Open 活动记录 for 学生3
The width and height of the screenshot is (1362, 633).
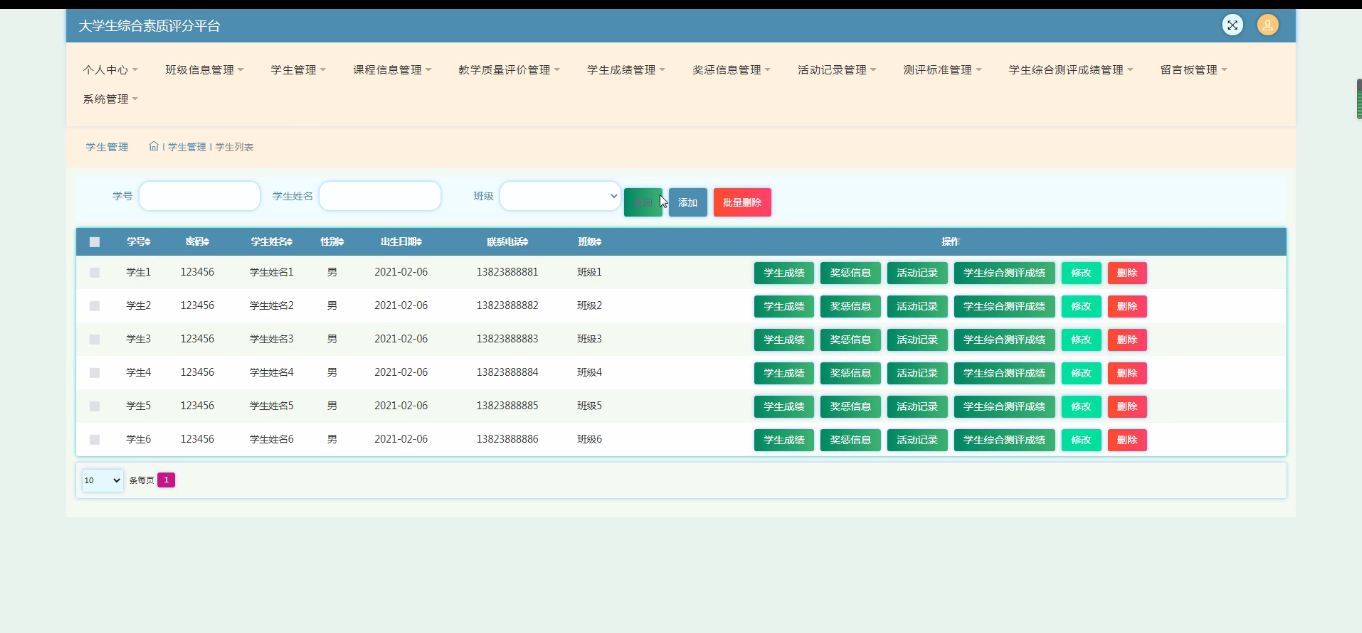point(917,340)
